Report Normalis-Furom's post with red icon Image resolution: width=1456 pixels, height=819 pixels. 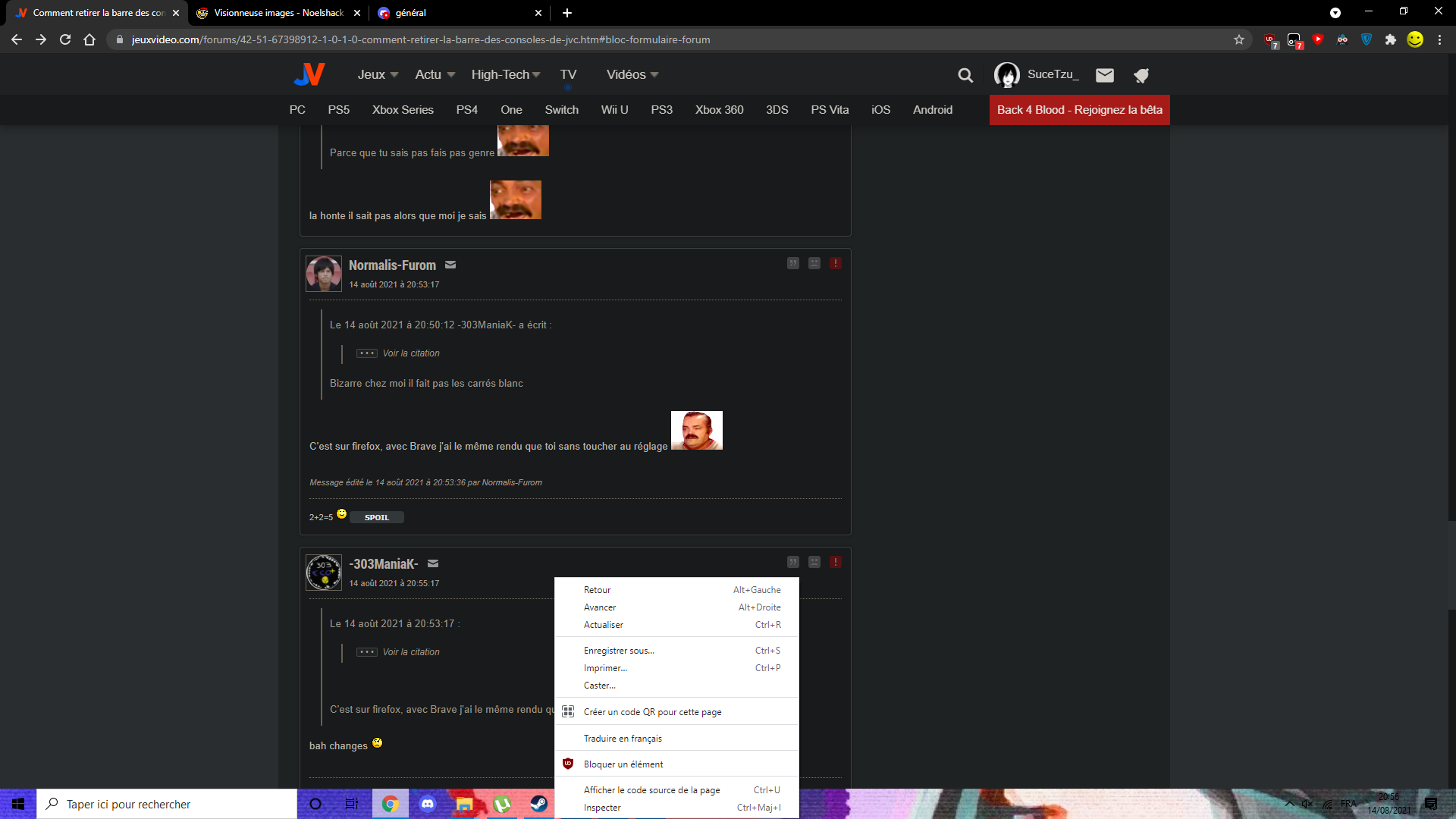pos(836,263)
